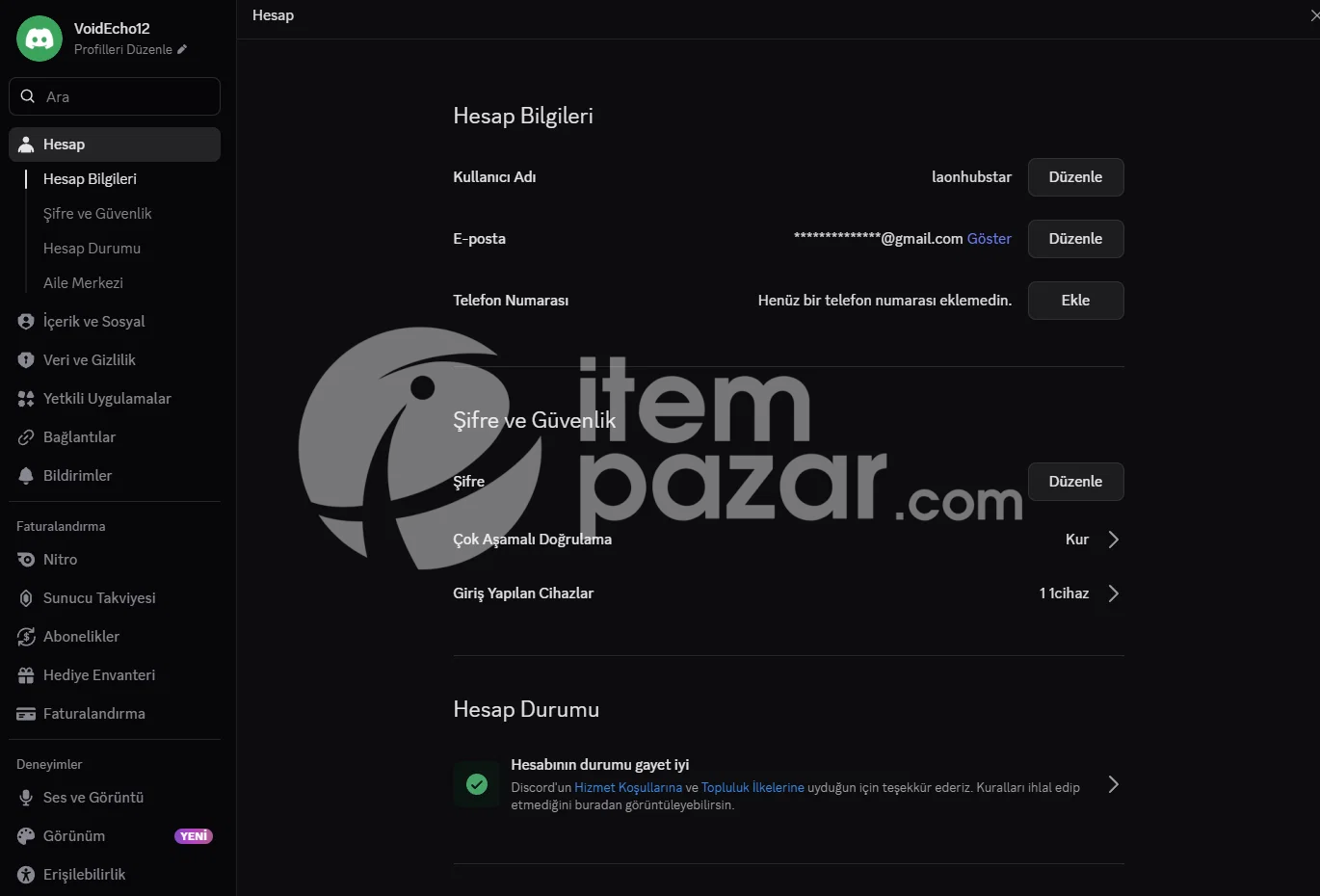Screen dimensions: 1320x896
Task: Click the 1 cihaz device count
Action: [x=1064, y=593]
